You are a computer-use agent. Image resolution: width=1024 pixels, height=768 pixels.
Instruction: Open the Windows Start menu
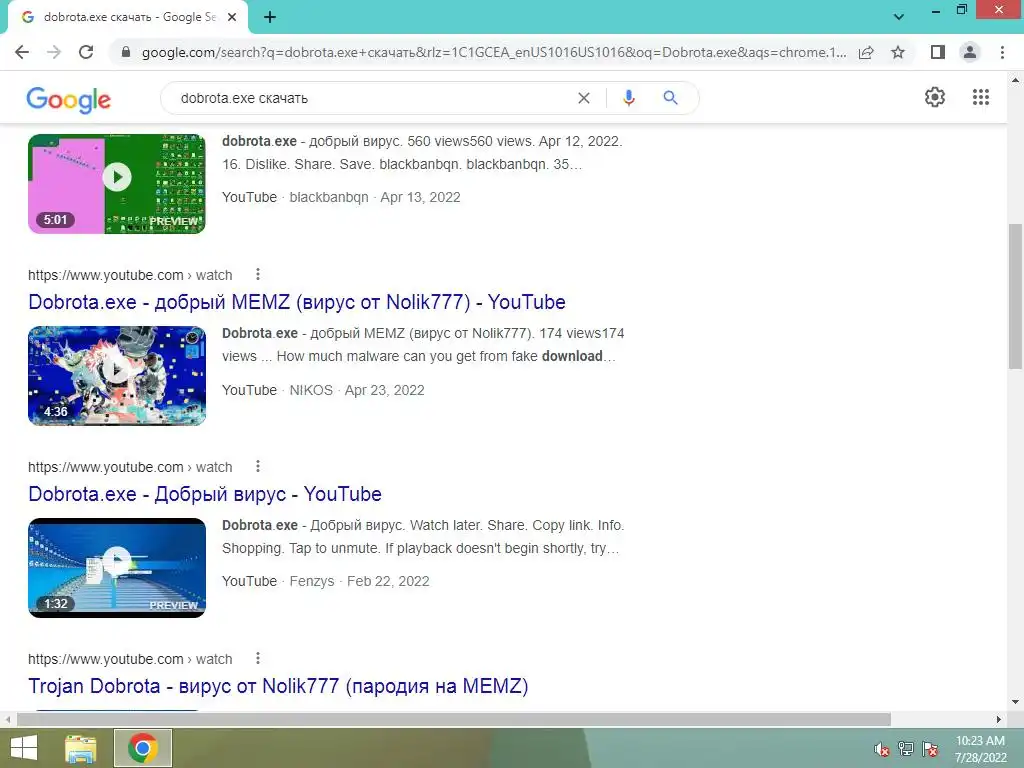click(24, 748)
